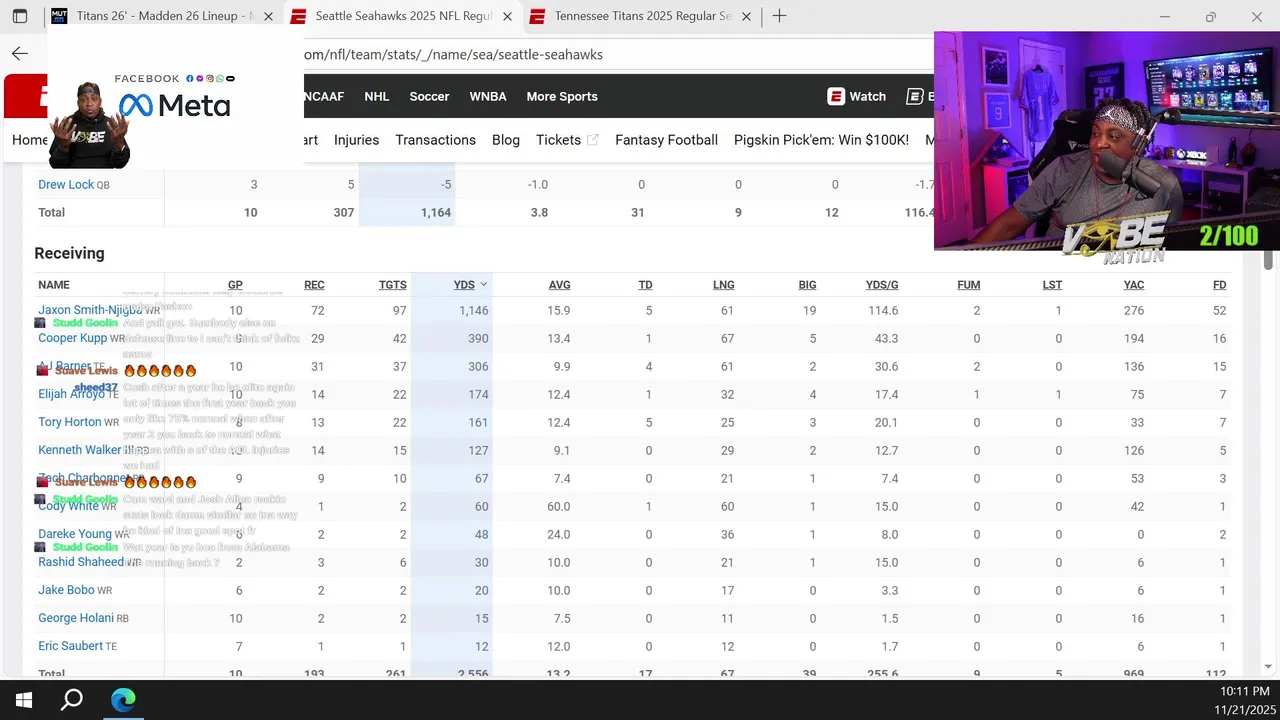This screenshot has height=720, width=1280.
Task: Close the Titans 26' Madden tab
Action: click(268, 16)
